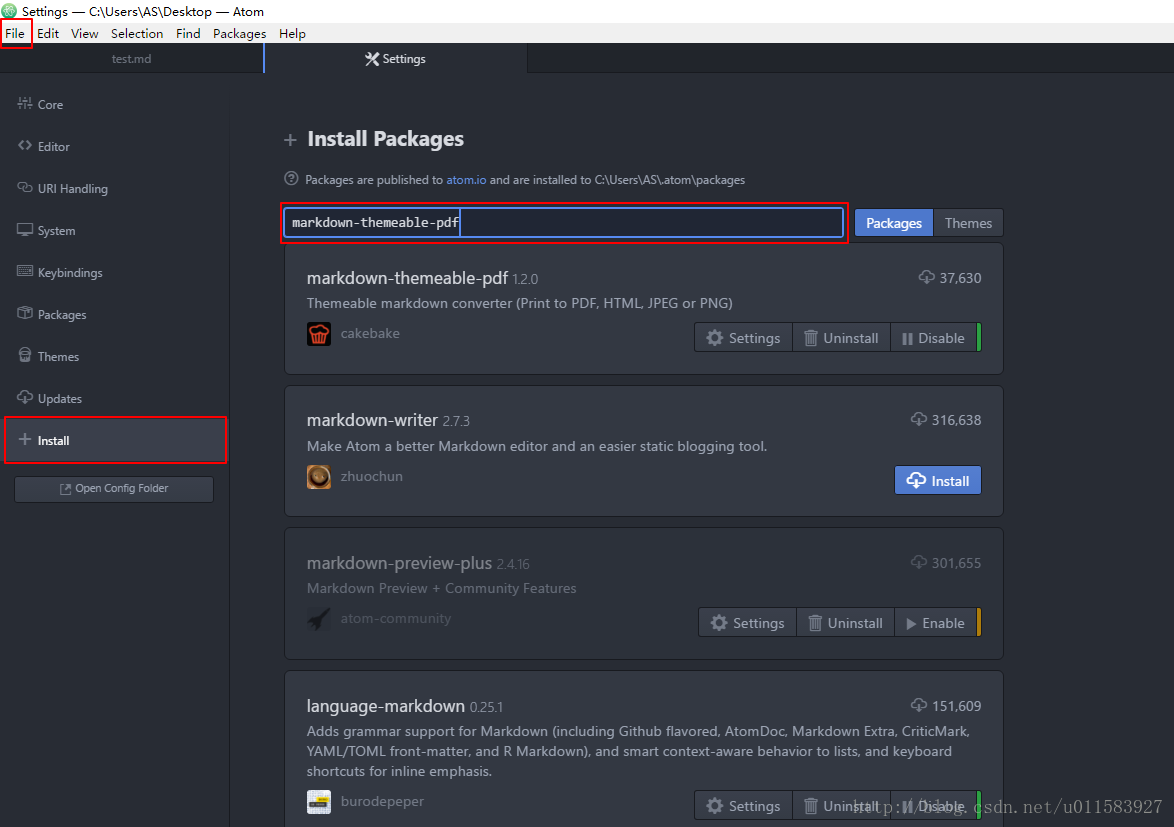The height and width of the screenshot is (827, 1174).
Task: Open markdown-preview-plus package title
Action: coord(399,563)
